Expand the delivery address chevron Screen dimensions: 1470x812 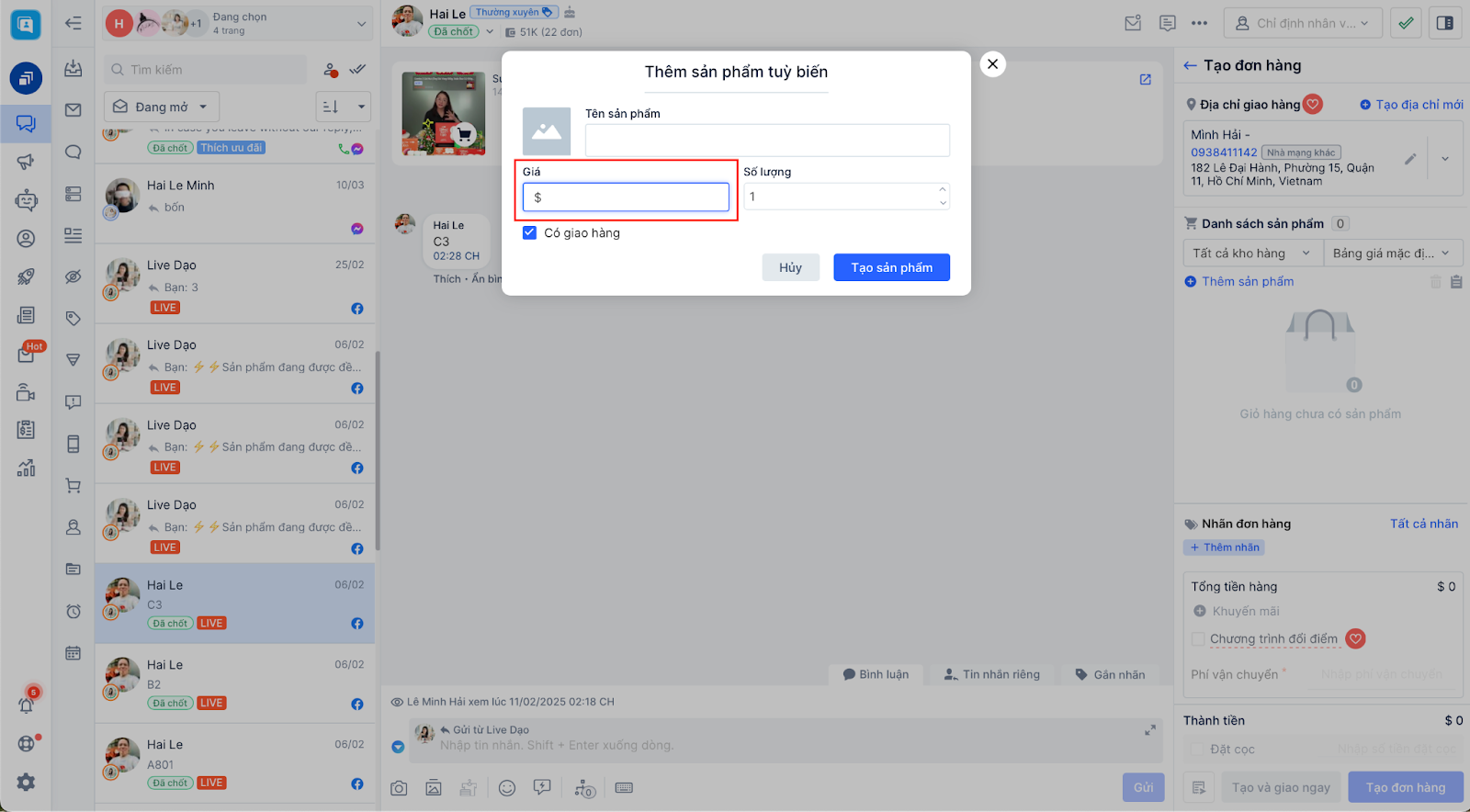[x=1445, y=159]
